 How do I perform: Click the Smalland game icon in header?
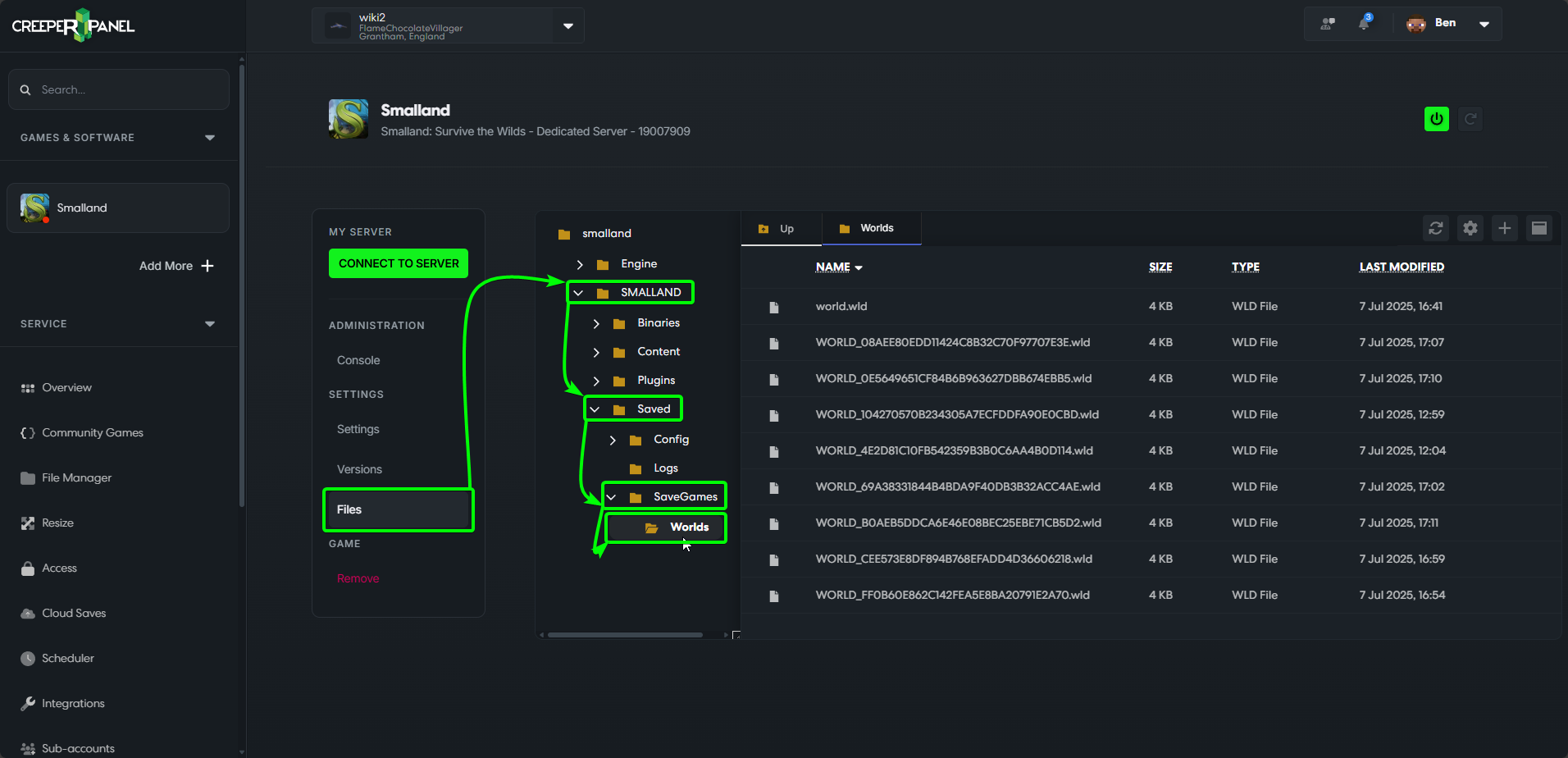[349, 119]
